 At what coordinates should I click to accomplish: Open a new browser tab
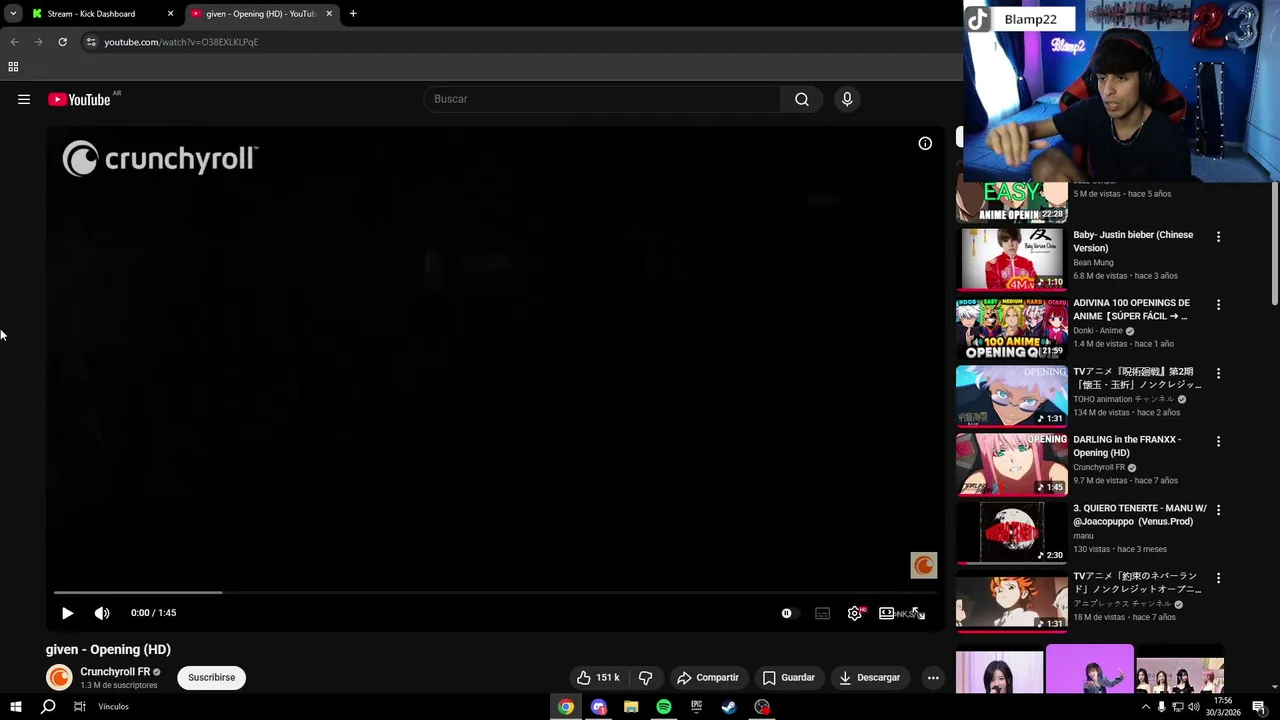[353, 14]
